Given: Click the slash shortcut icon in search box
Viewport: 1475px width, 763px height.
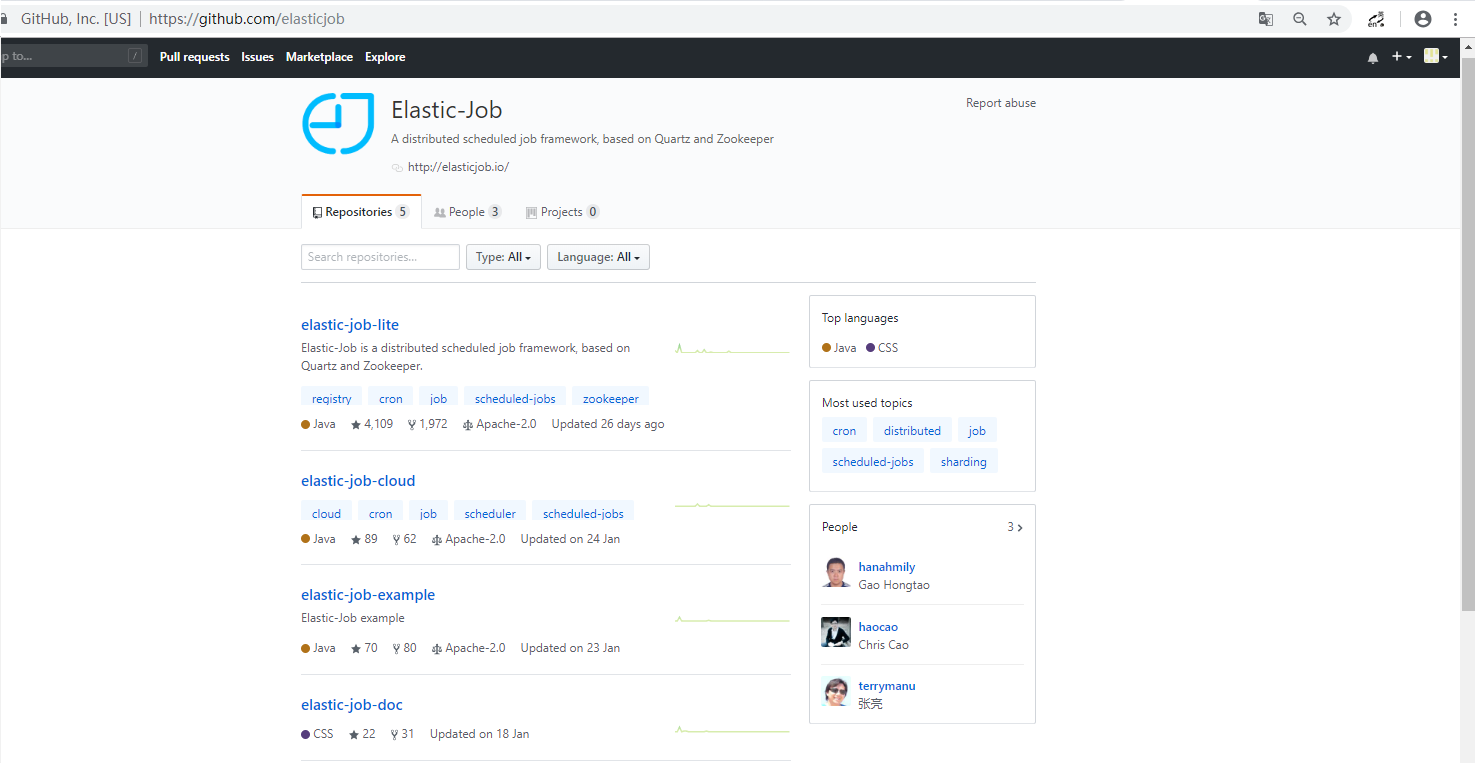Looking at the screenshot, I should pos(135,56).
